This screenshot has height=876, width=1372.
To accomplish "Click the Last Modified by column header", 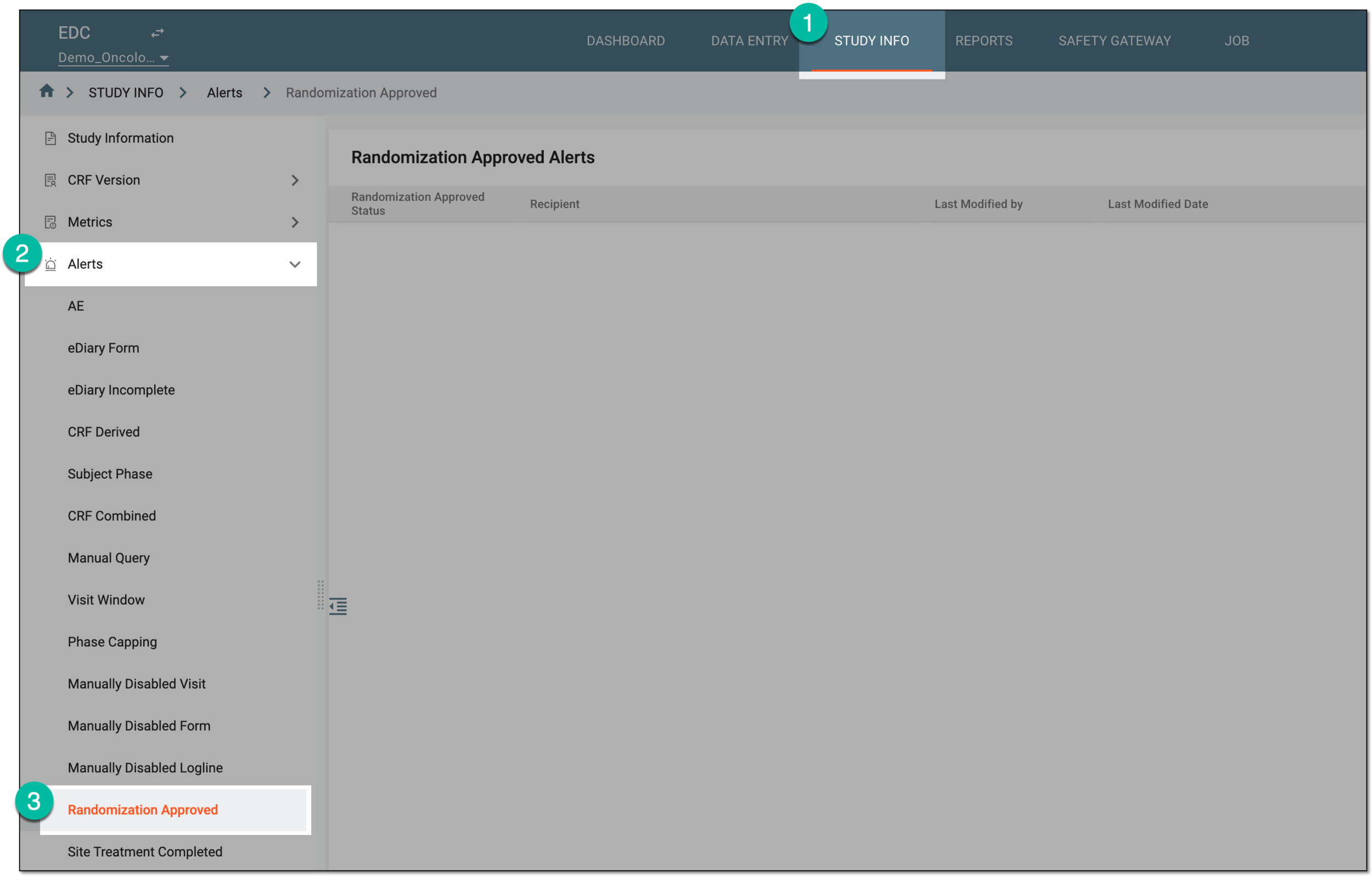I will tap(979, 204).
